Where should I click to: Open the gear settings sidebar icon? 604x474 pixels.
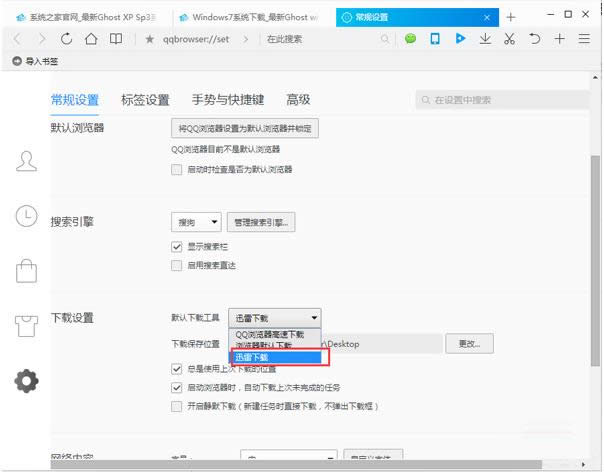point(27,381)
